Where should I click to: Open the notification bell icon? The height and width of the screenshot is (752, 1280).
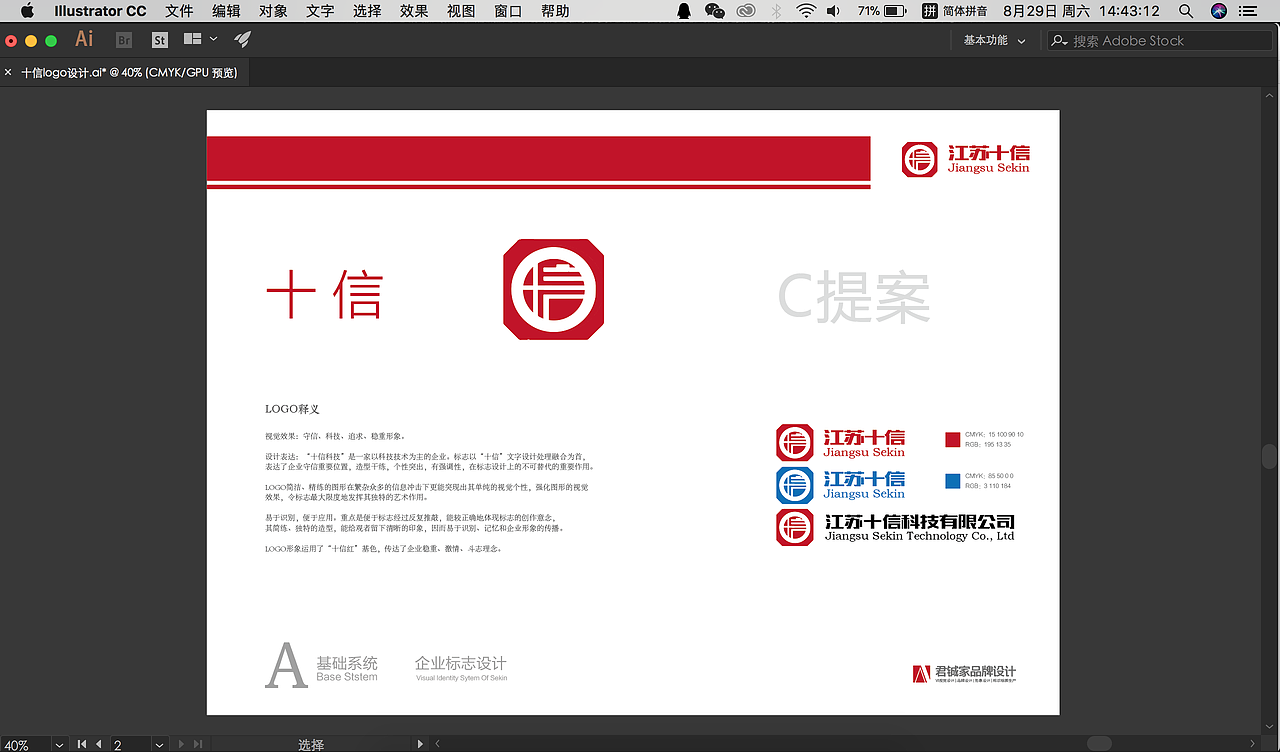(683, 11)
